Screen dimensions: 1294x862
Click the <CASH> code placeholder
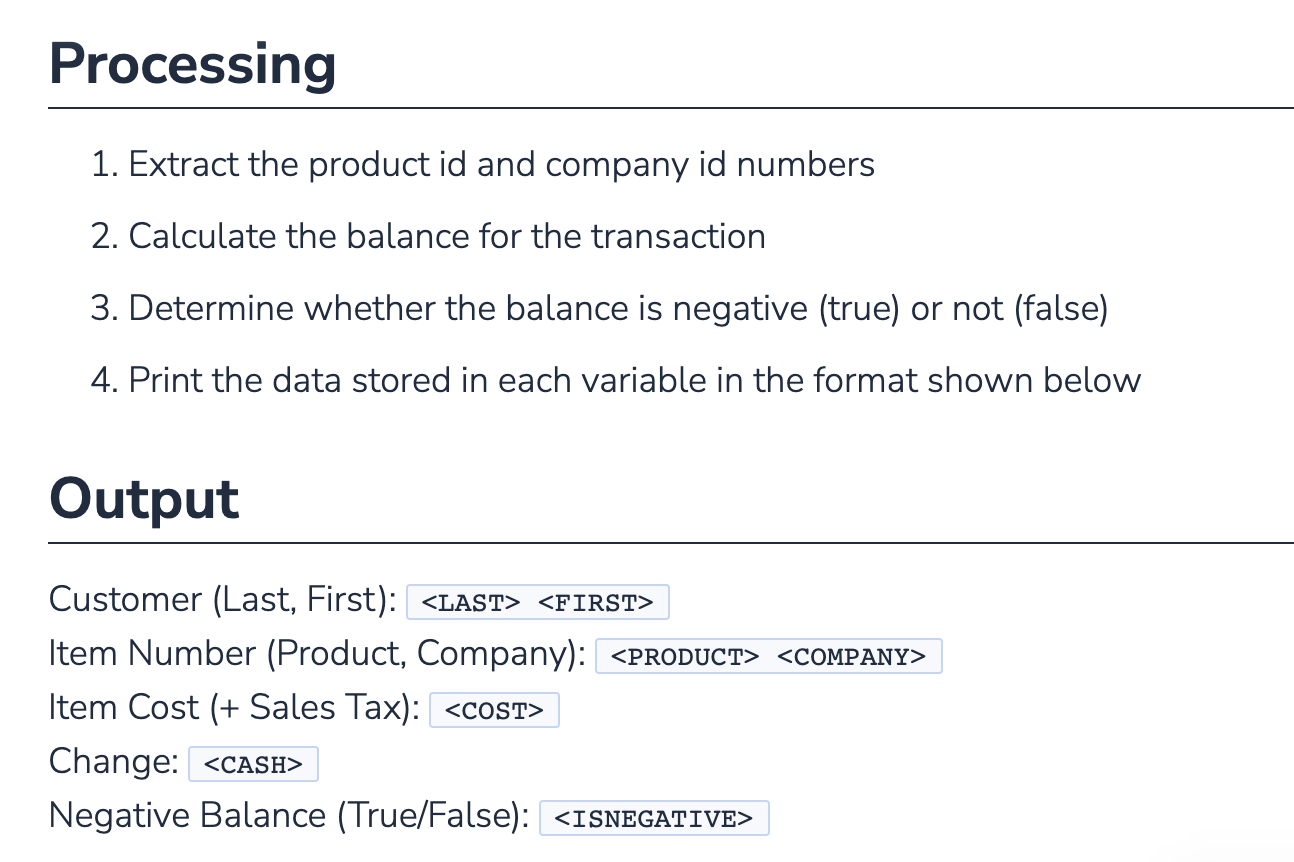coord(253,764)
